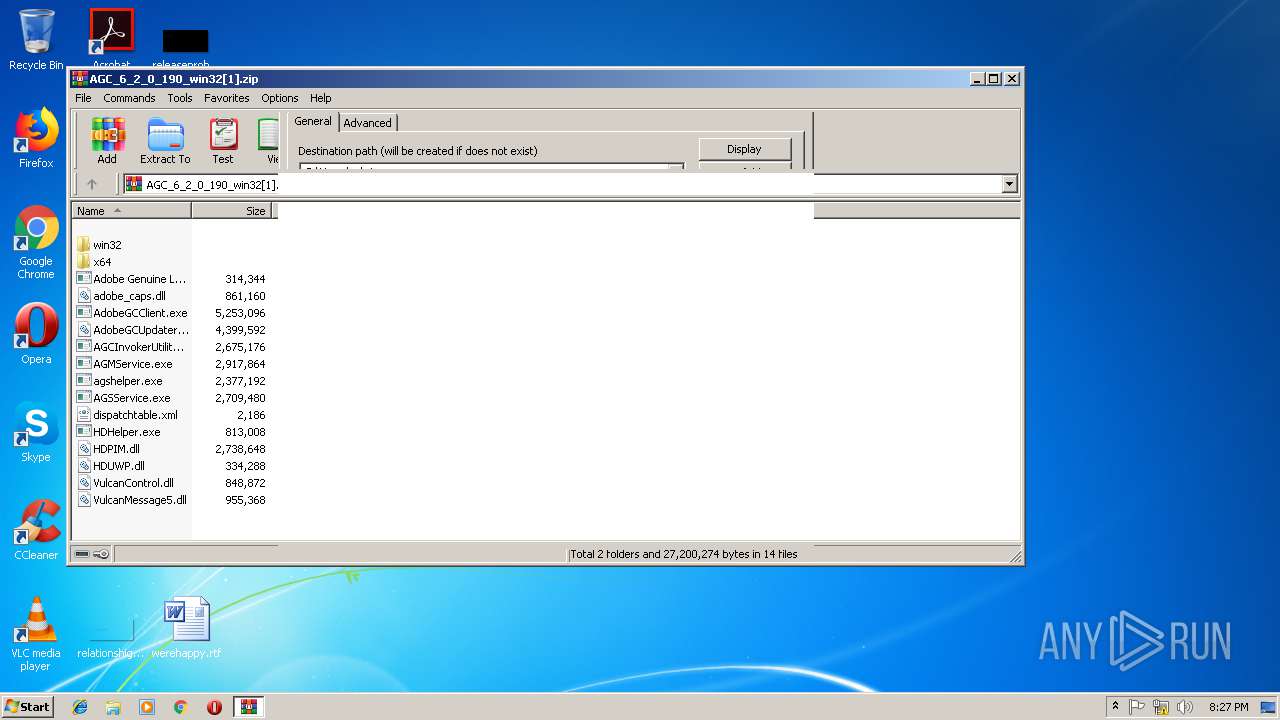Click the HDHelper.exe file icon

84,432
